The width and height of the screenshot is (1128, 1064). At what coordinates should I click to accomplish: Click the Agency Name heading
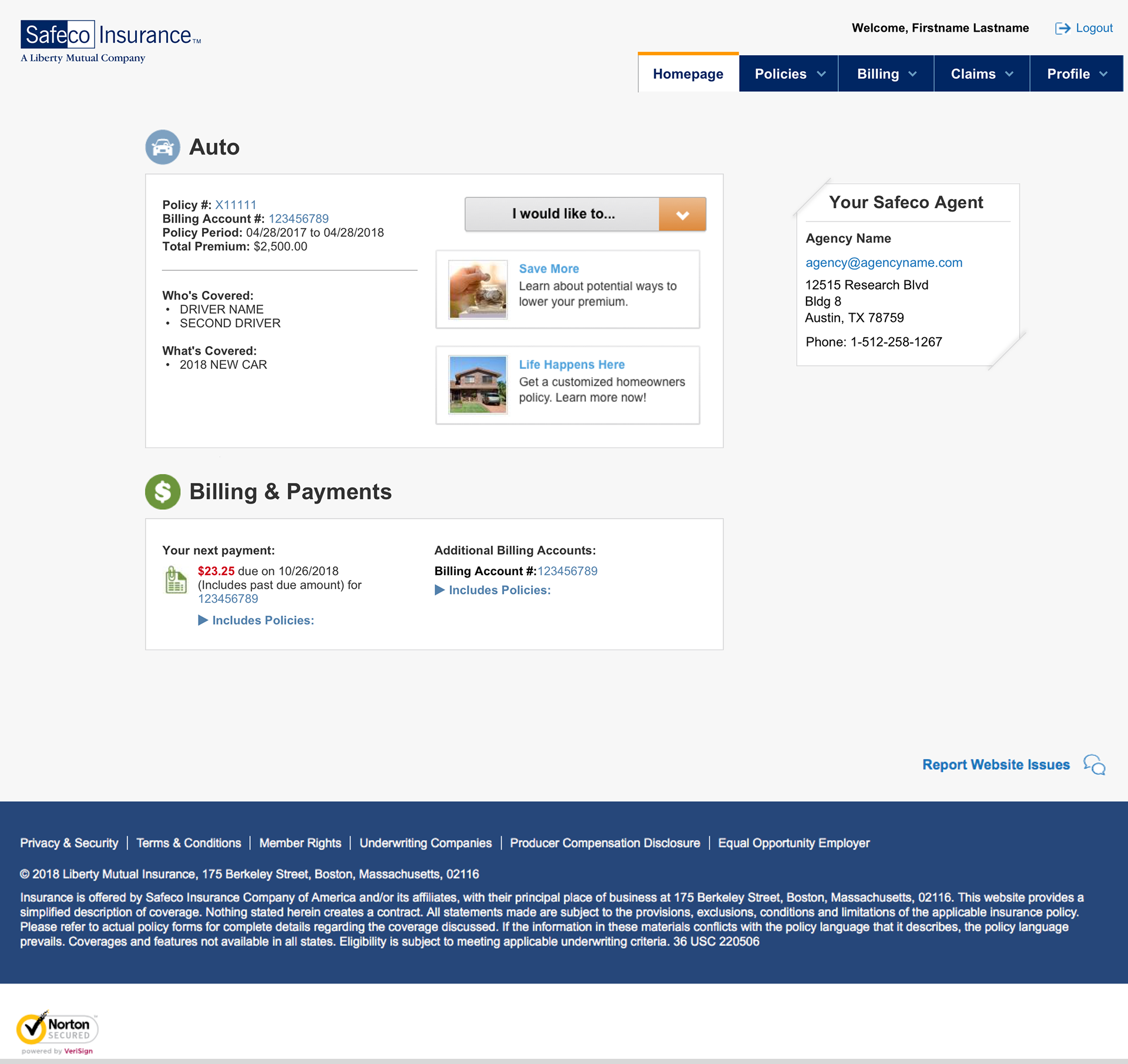coord(848,239)
